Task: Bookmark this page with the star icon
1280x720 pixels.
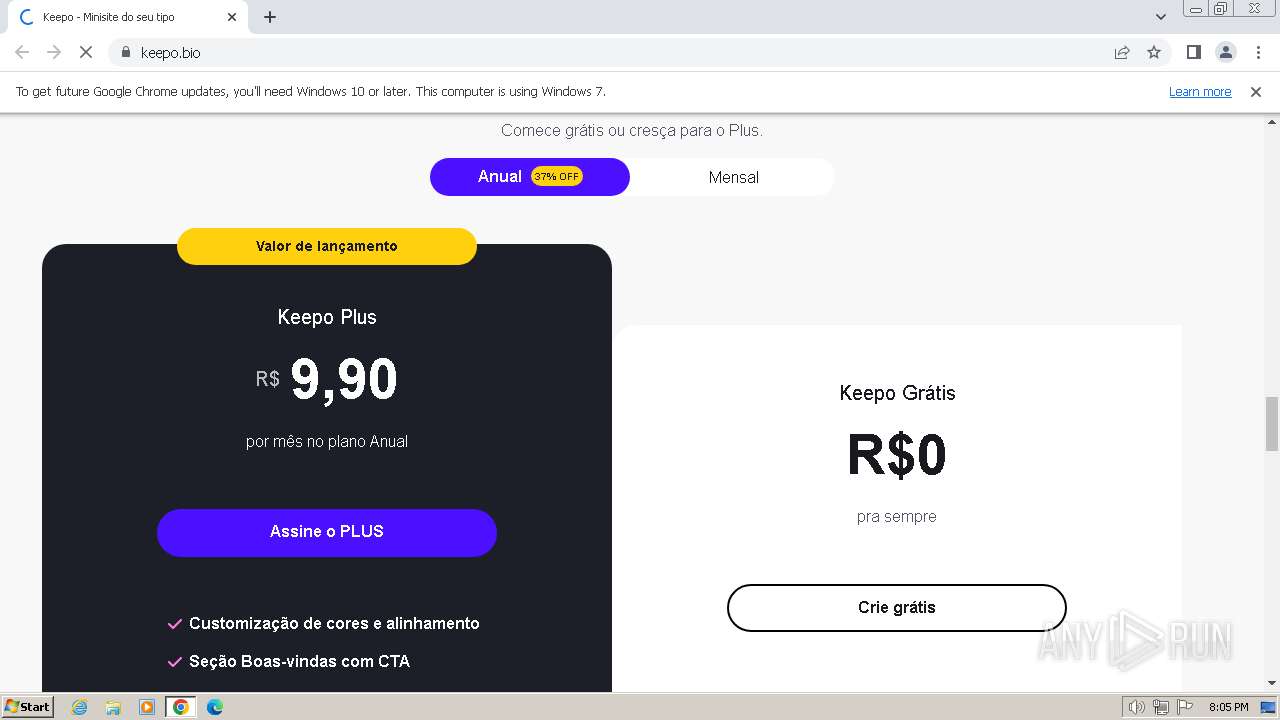Action: (1154, 52)
